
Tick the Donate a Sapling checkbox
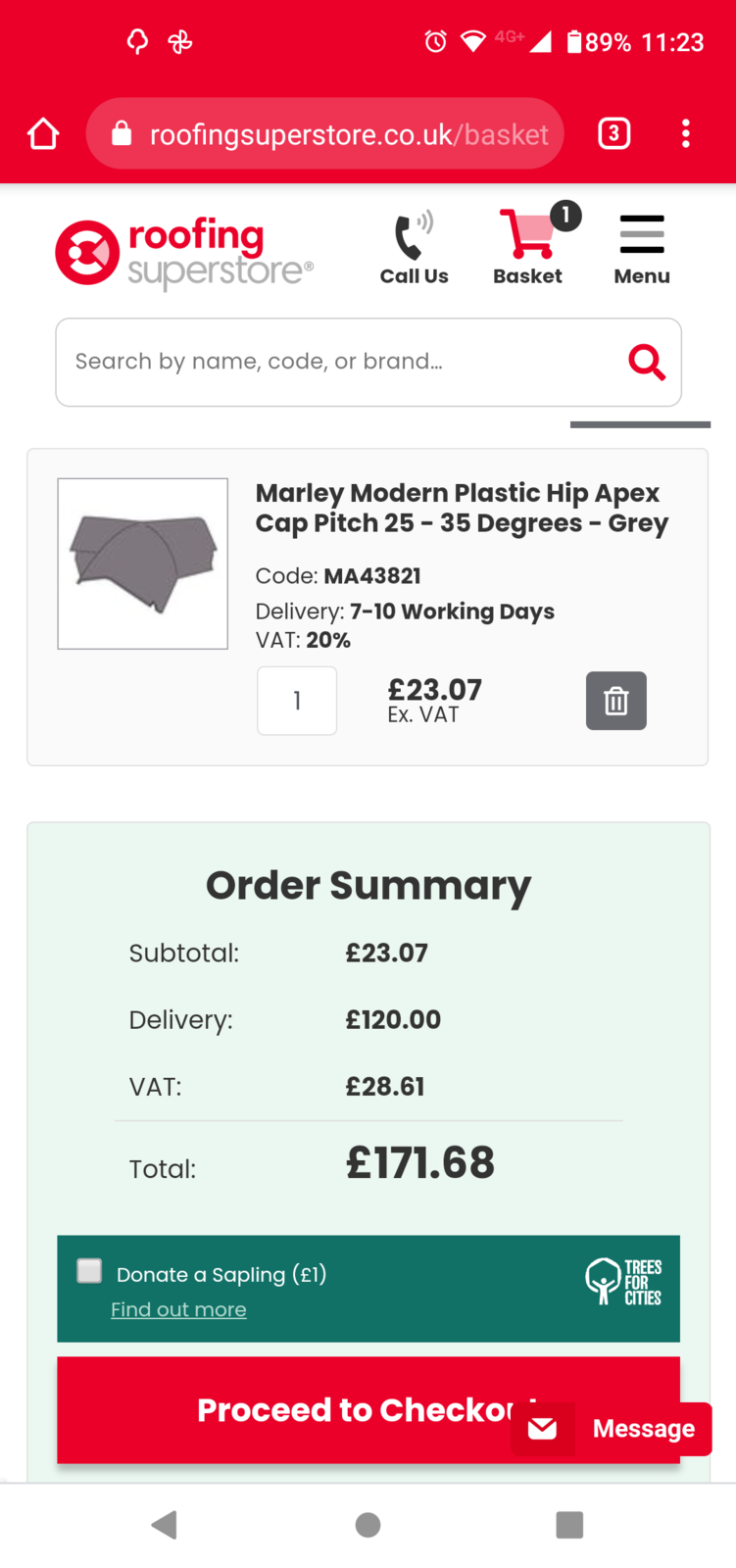point(89,1271)
